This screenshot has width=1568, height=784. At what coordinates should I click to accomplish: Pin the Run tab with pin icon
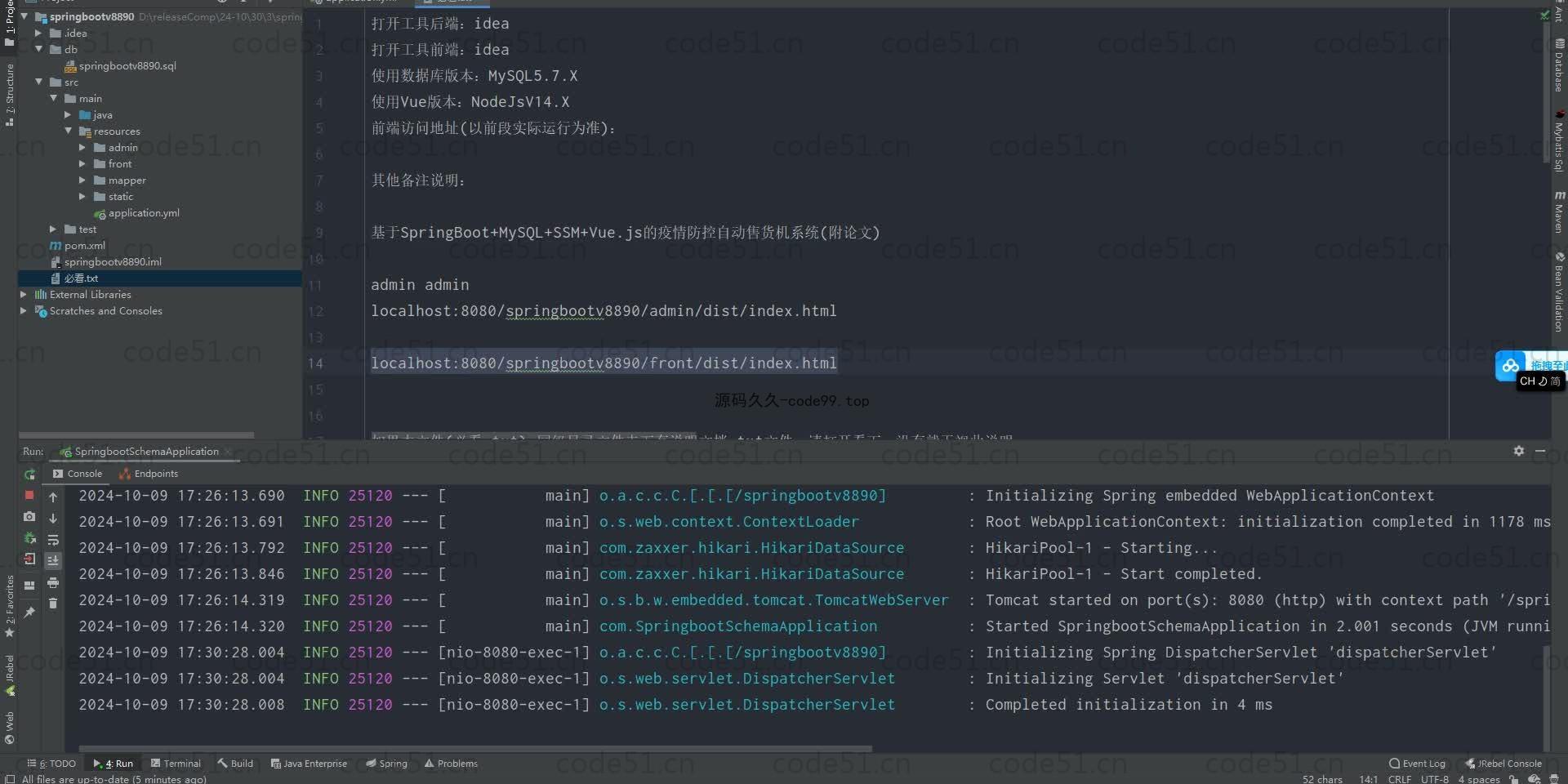pyautogui.click(x=29, y=612)
